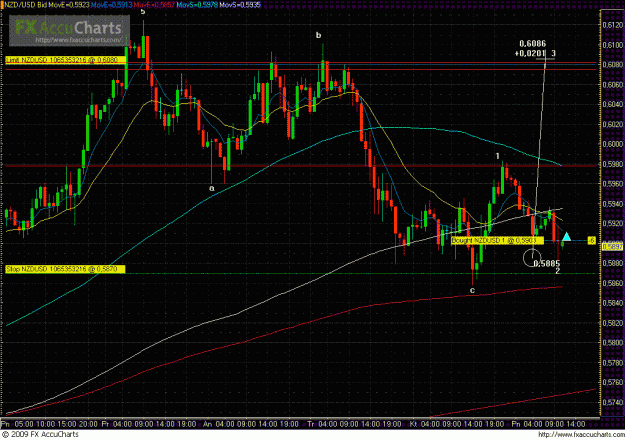Click the +0,0201 projection annotation
The image size is (625, 440).
click(x=530, y=53)
